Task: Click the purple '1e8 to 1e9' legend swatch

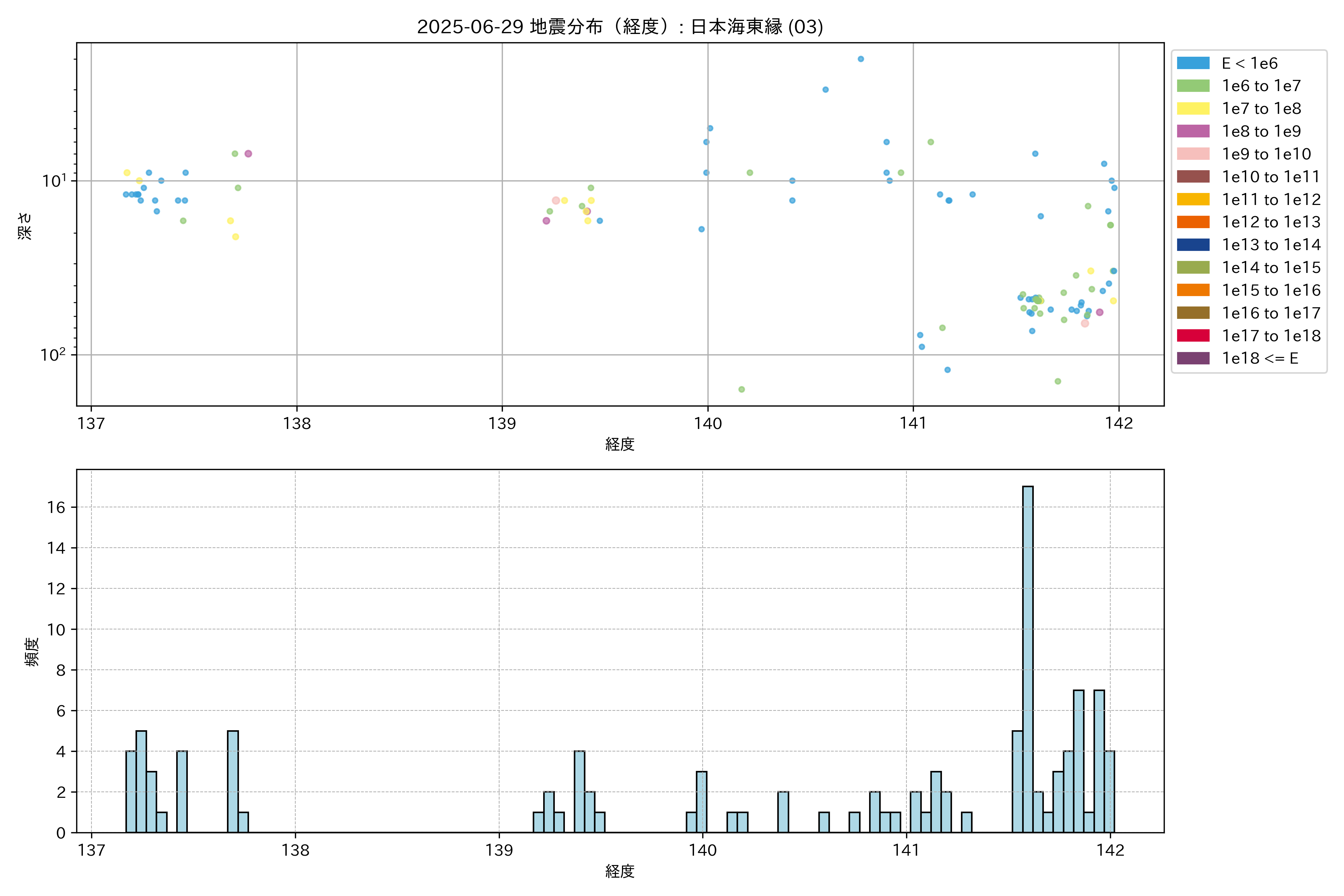Action: click(1193, 131)
